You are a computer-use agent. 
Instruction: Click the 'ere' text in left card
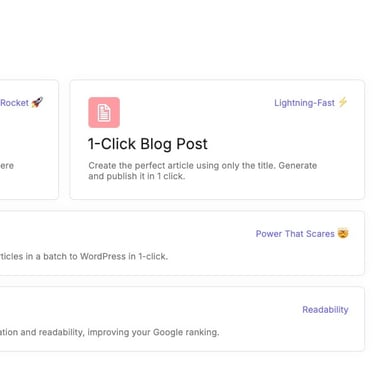[7, 166]
